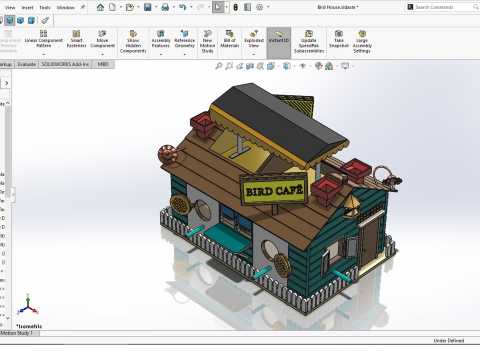Open the File Properties icon
The width and height of the screenshot is (480, 360).
(x=247, y=7)
